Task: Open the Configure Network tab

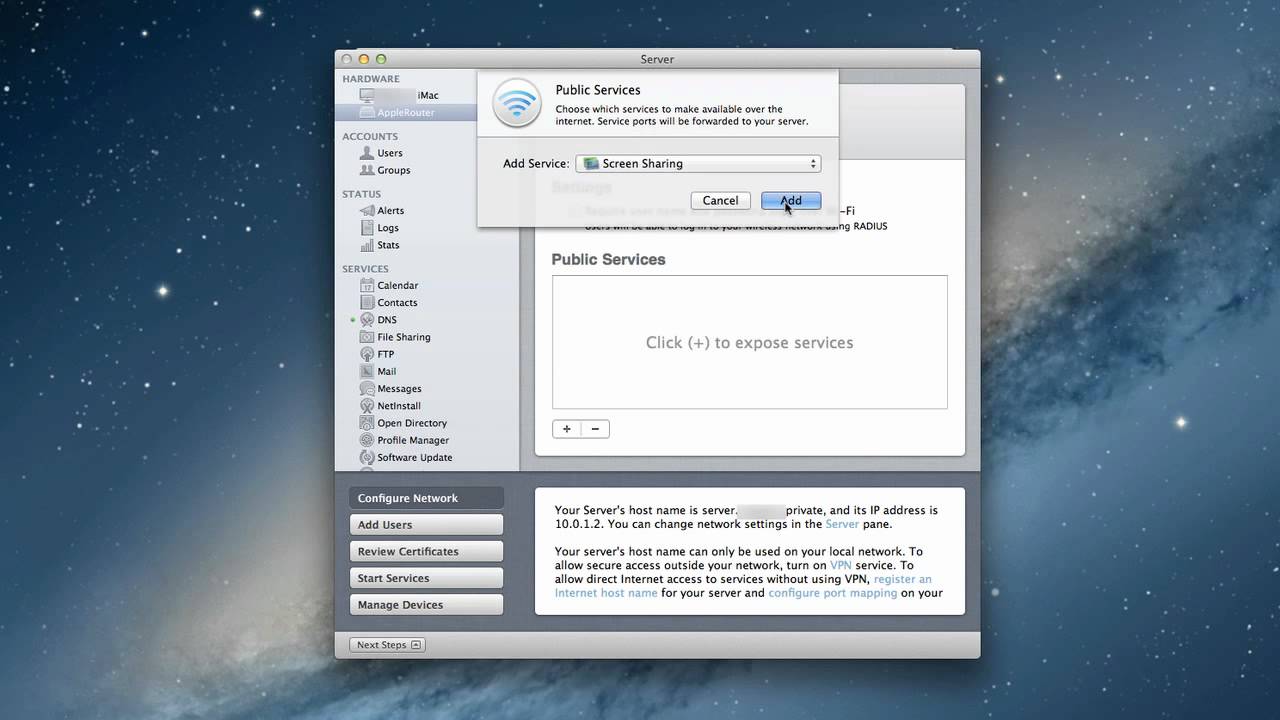Action: pos(426,498)
